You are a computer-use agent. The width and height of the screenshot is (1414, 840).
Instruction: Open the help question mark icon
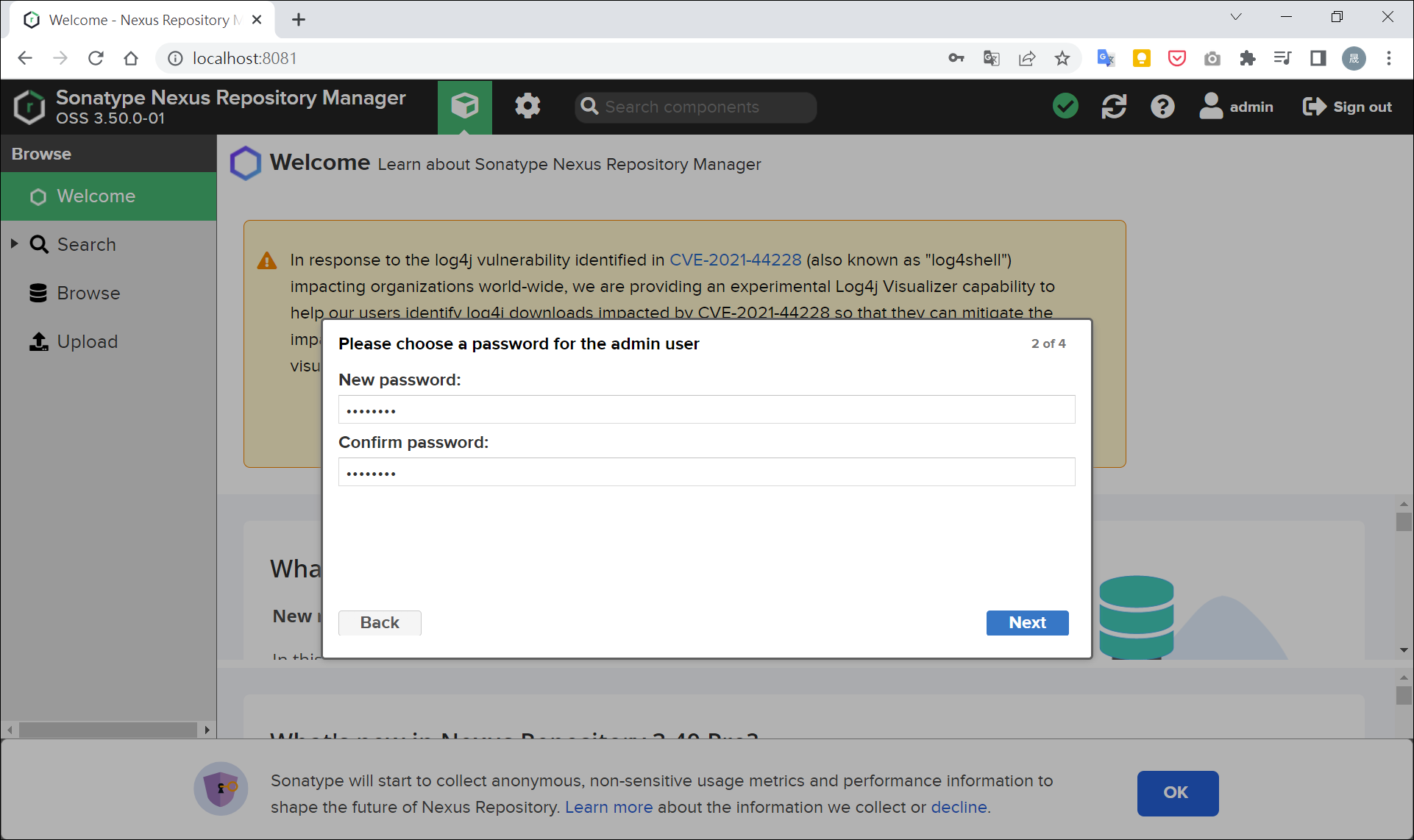[x=1162, y=106]
